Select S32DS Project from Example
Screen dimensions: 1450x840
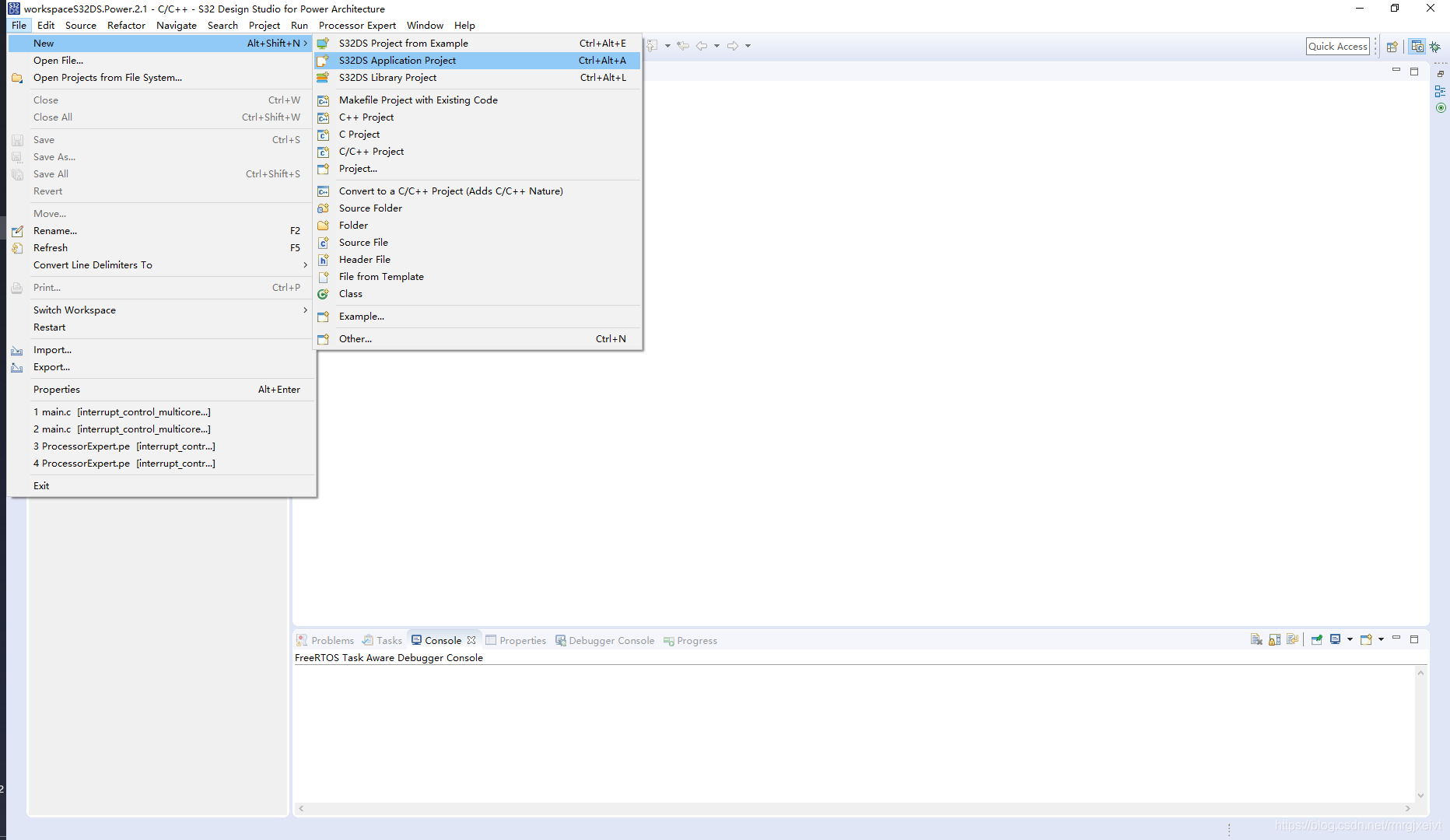[478, 43]
